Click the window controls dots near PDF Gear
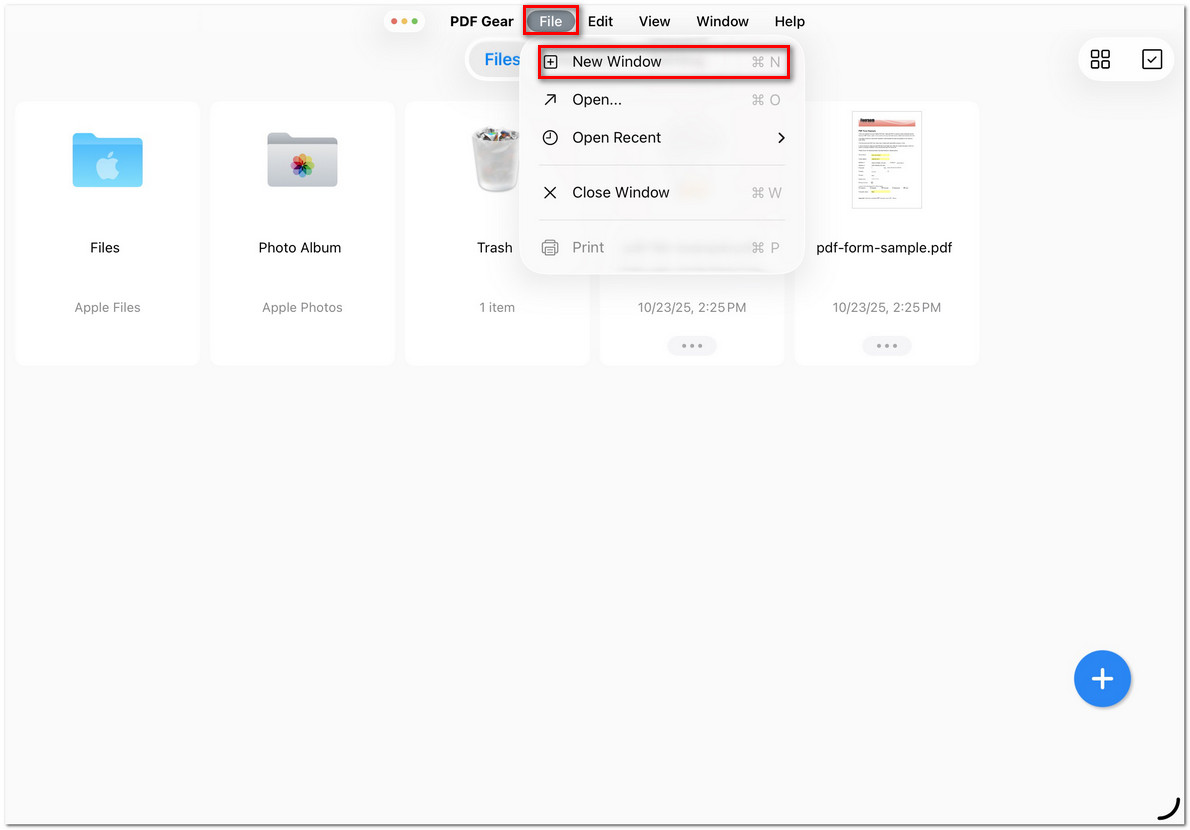Image resolution: width=1190 pixels, height=830 pixels. [404, 20]
